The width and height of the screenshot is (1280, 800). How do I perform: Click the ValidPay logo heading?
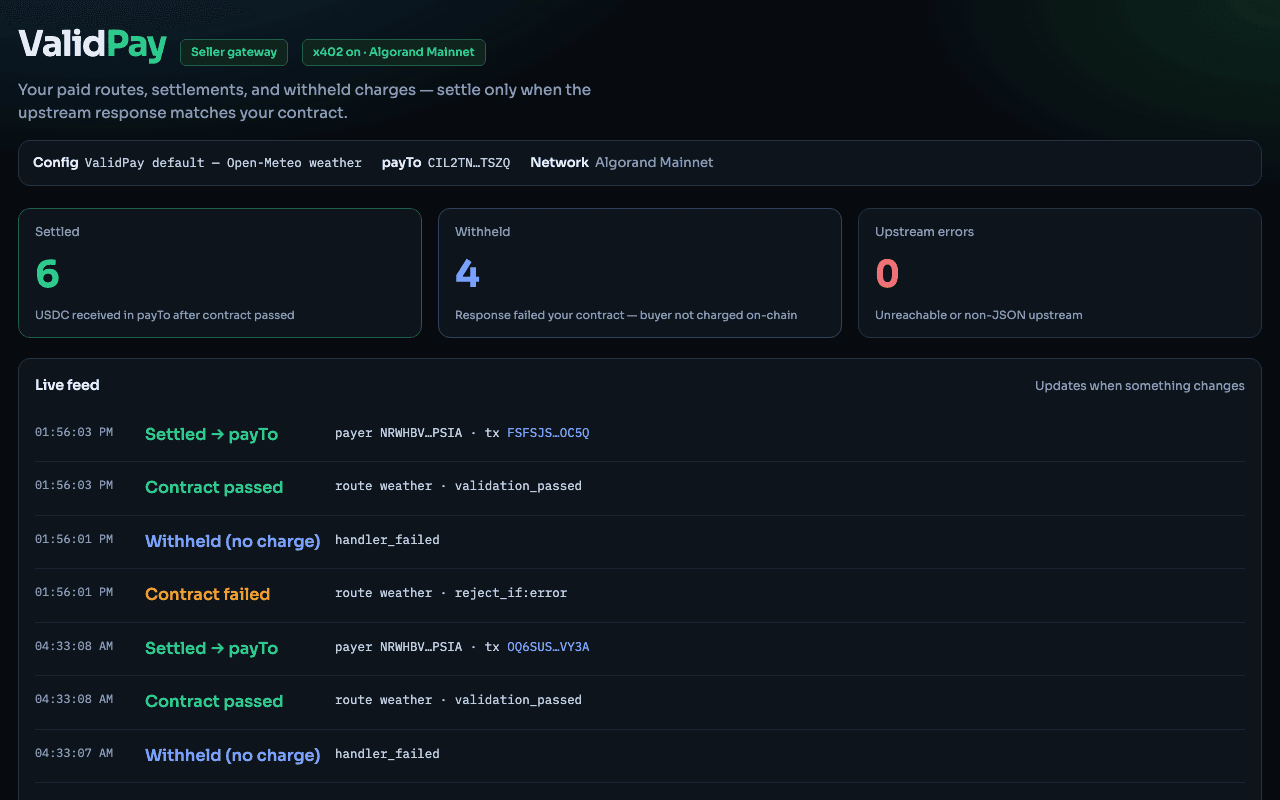click(92, 45)
